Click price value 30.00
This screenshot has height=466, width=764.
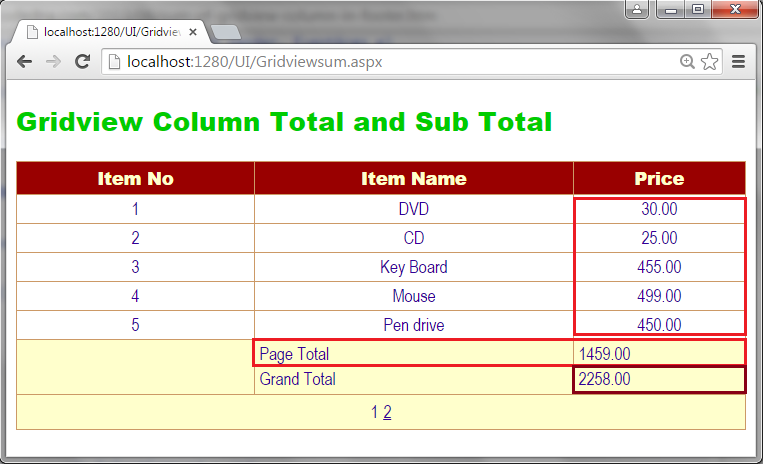point(659,209)
